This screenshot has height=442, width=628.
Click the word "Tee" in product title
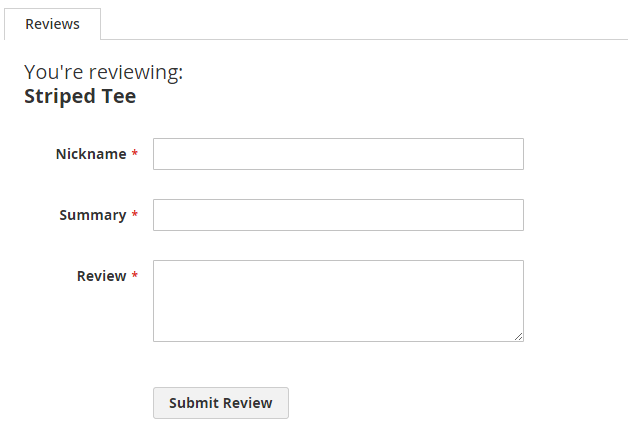tap(119, 97)
